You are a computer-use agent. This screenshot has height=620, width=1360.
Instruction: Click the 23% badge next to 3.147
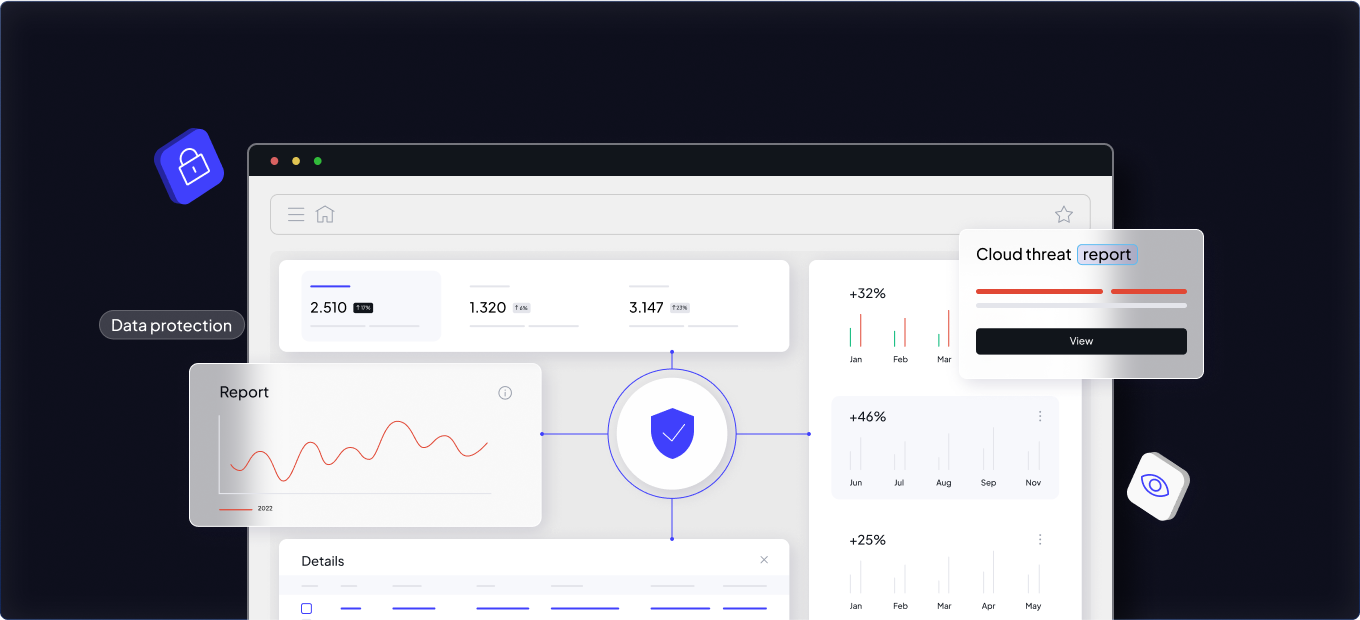click(680, 308)
